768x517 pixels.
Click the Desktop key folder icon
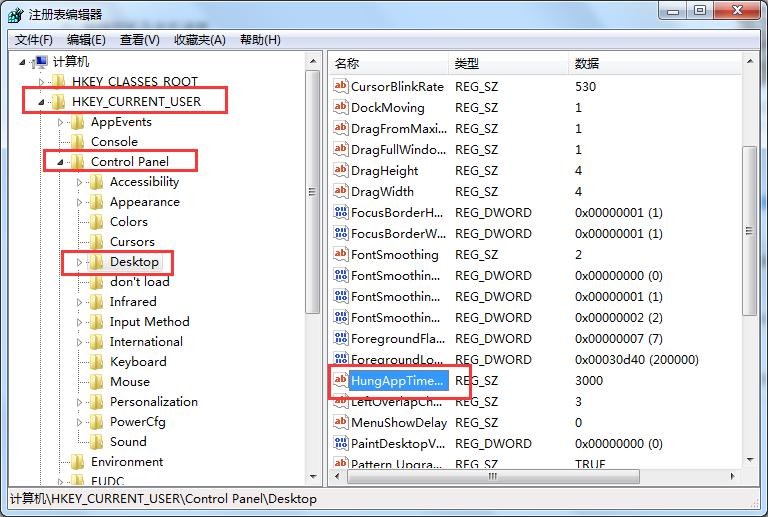tap(97, 261)
